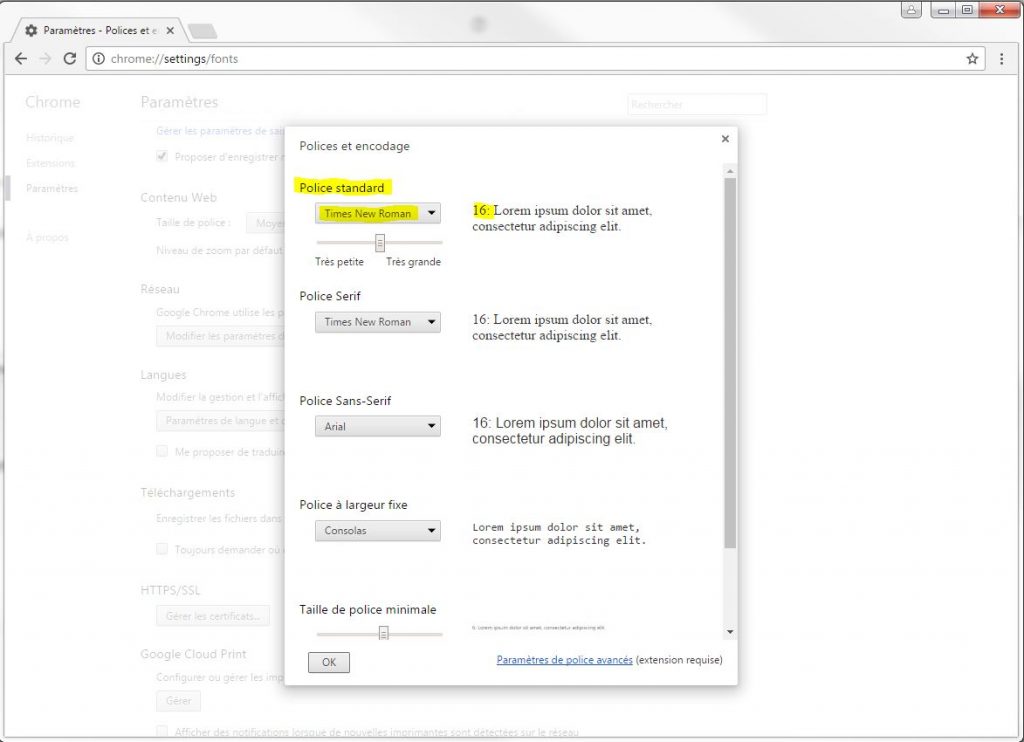Screen dimensions: 1024x742
Task: Open the Police Serif font dropdown
Action: point(377,322)
